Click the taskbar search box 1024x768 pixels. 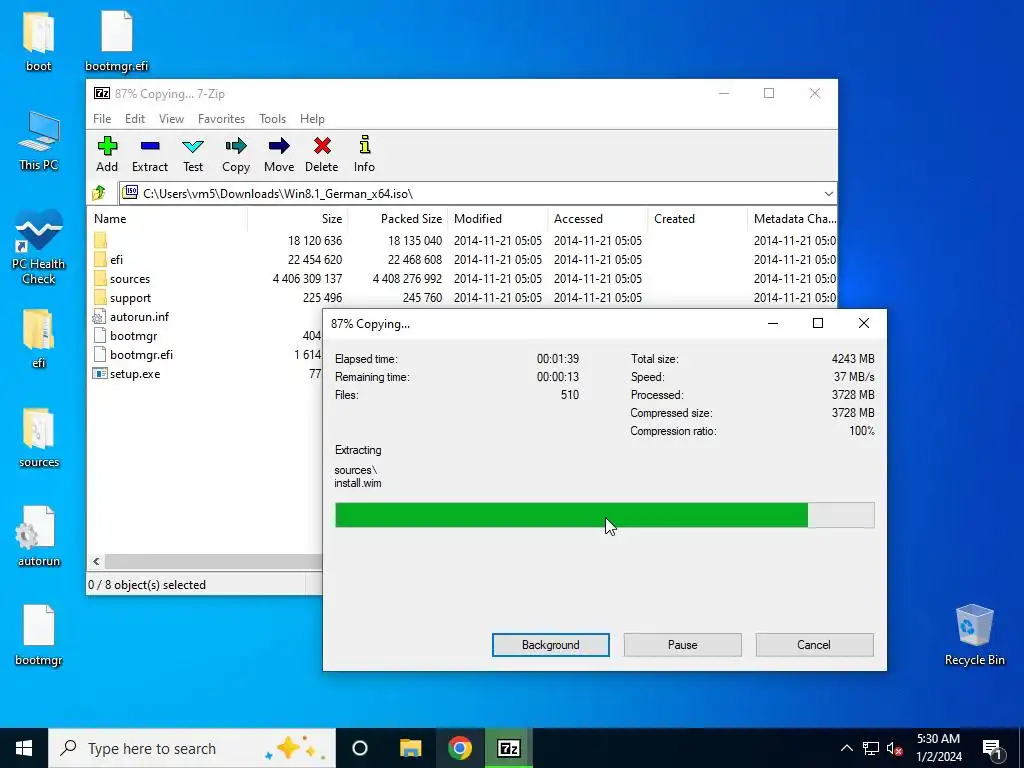point(192,748)
